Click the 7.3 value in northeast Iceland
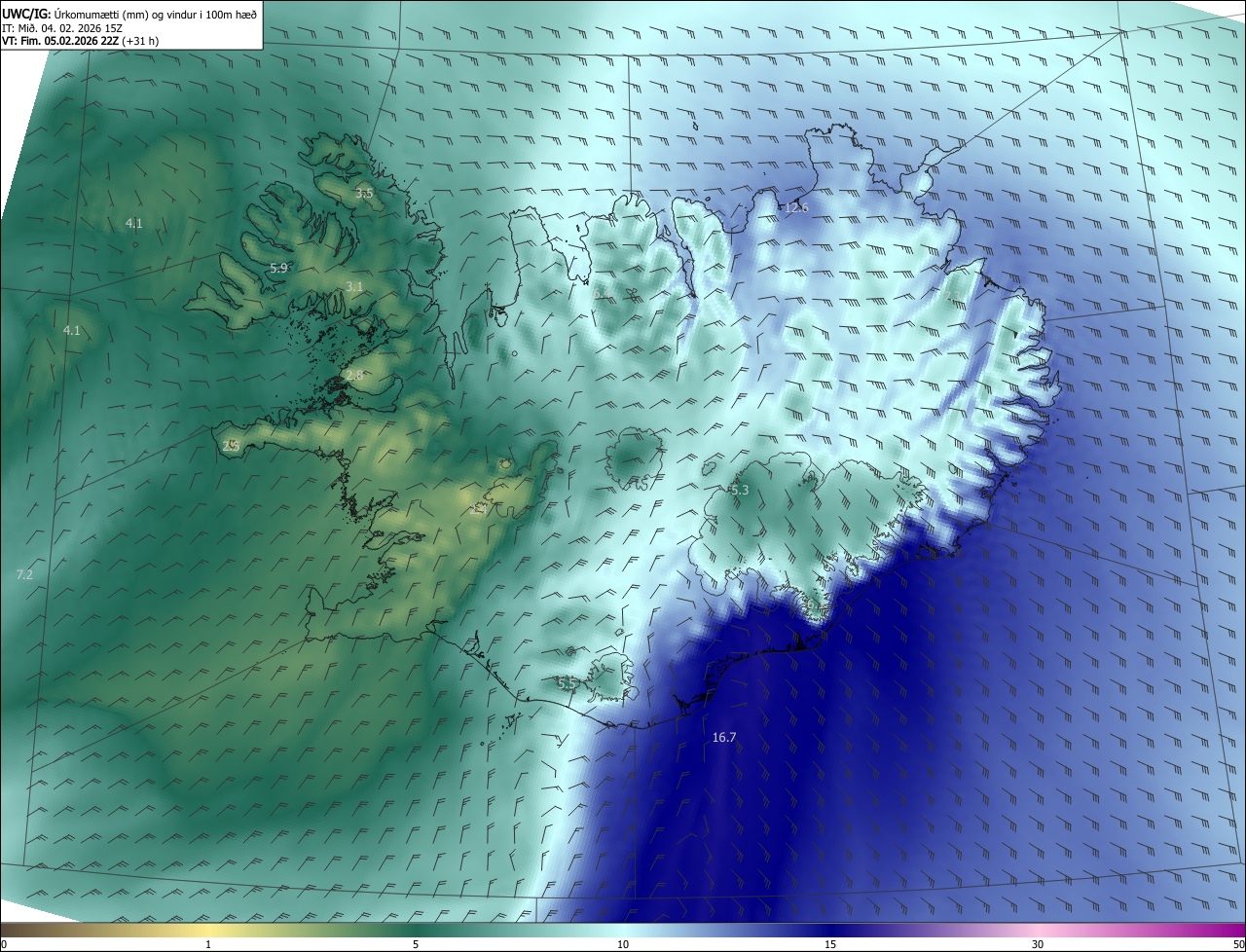 pos(953,295)
